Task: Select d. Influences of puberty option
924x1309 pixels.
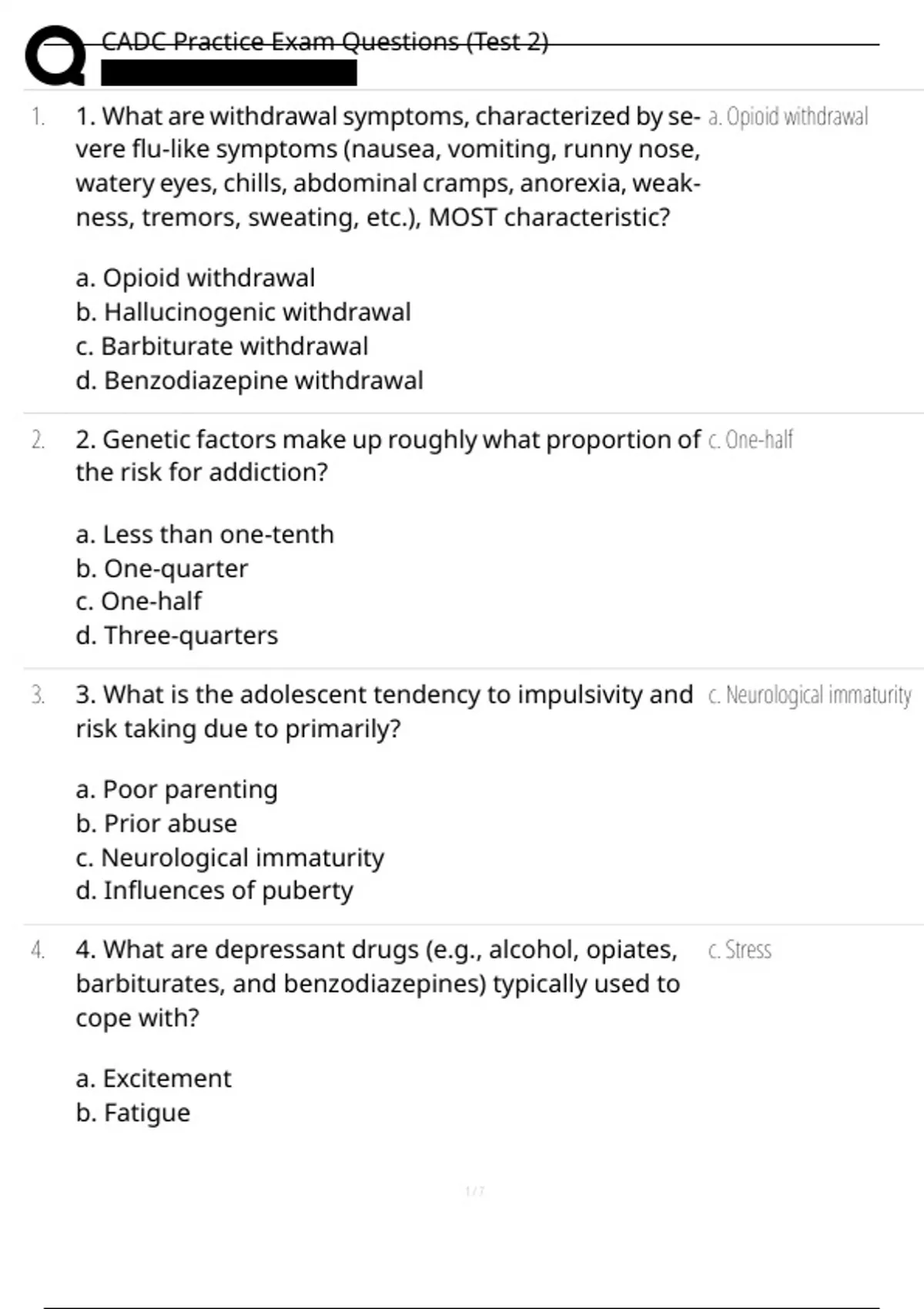Action: point(215,890)
